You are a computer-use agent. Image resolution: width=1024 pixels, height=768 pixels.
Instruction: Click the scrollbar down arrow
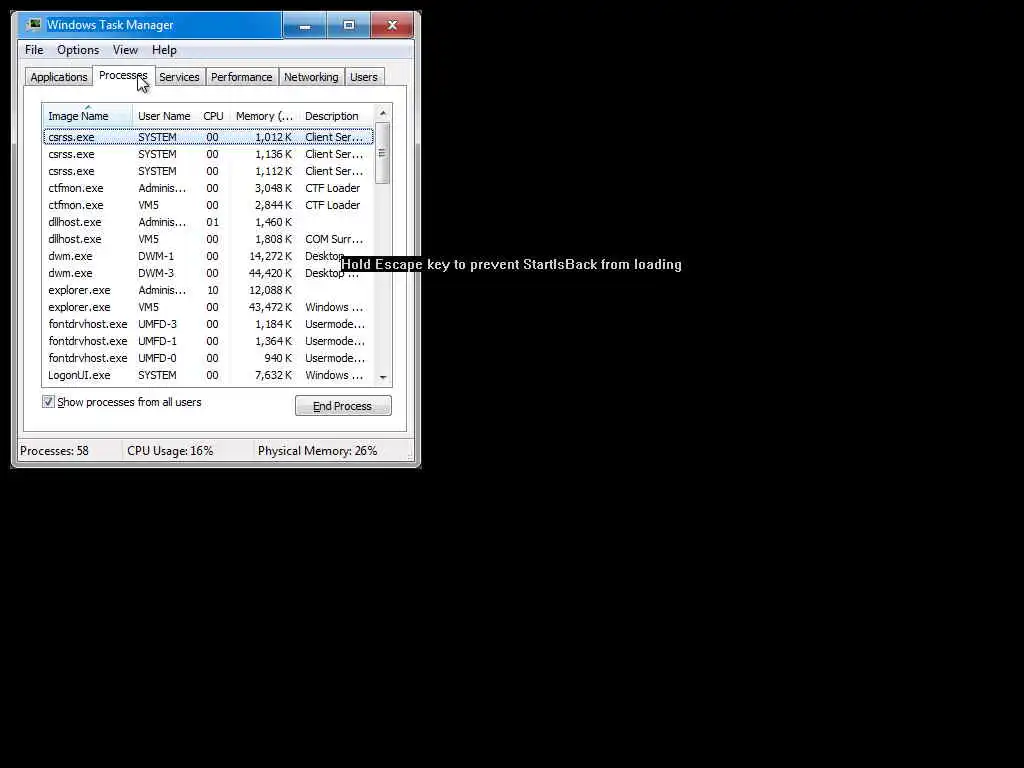tap(383, 377)
